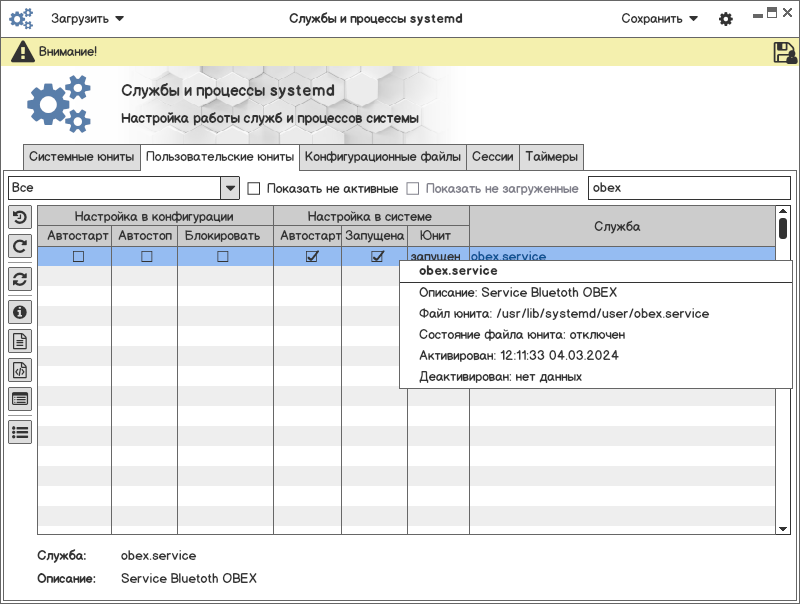Image resolution: width=800 pixels, height=604 pixels.
Task: Switch to the Таймеры tab
Action: point(551,157)
